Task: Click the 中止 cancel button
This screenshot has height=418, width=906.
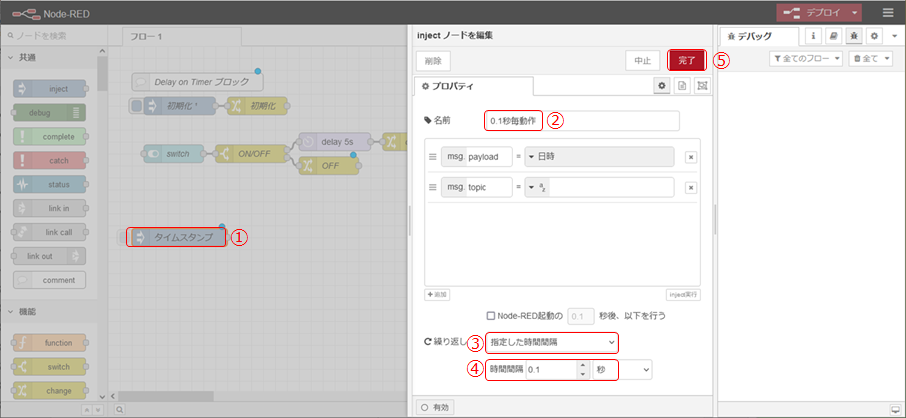Action: pyautogui.click(x=642, y=61)
